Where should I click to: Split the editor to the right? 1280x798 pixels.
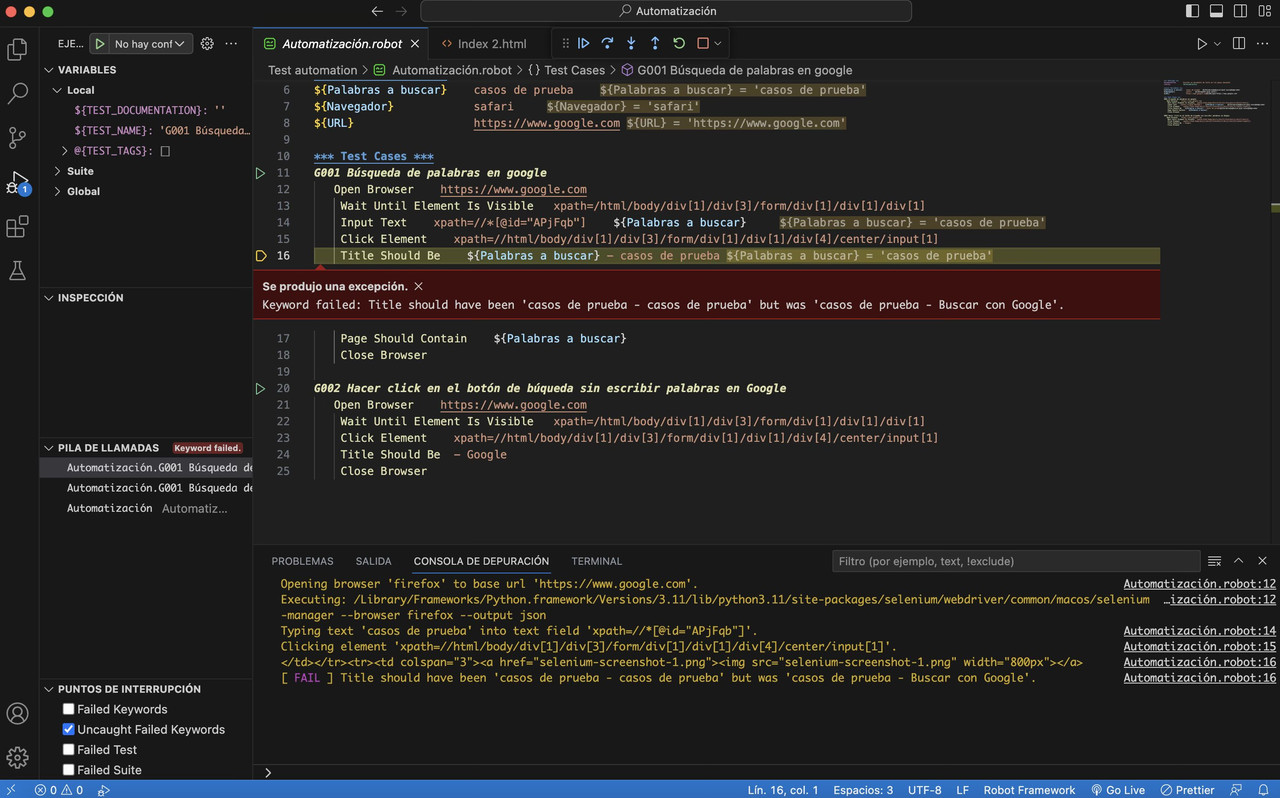click(1239, 44)
